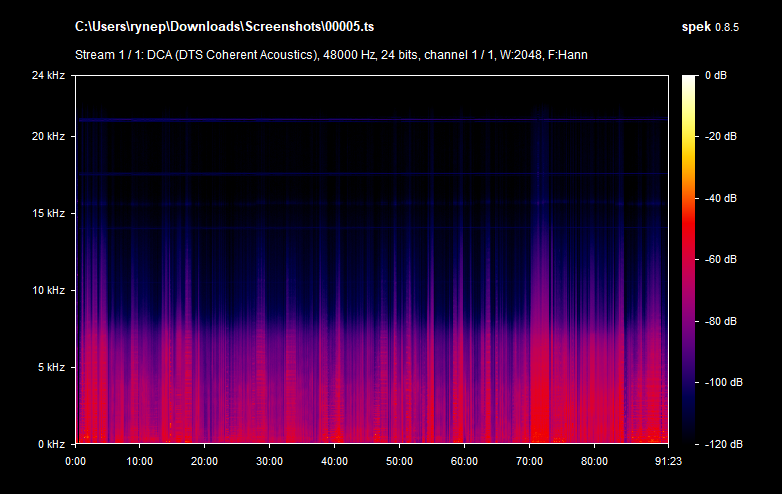Click the white top of the color scale
The height and width of the screenshot is (494, 782).
pyautogui.click(x=689, y=79)
